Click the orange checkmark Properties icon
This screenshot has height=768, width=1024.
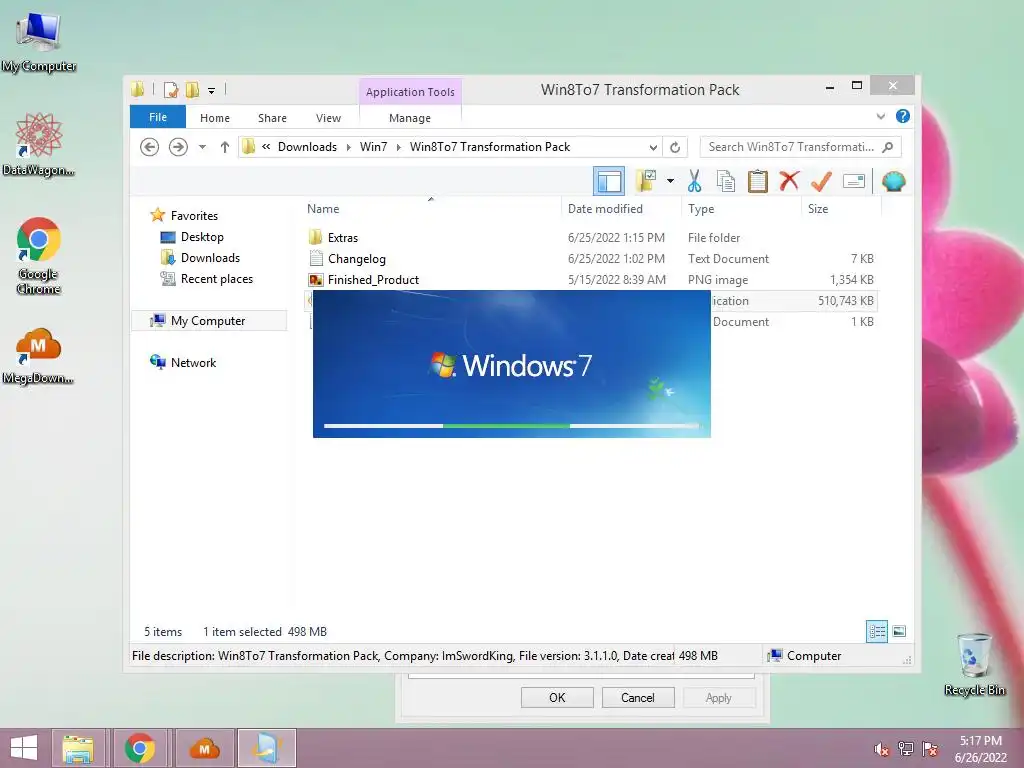tap(821, 181)
